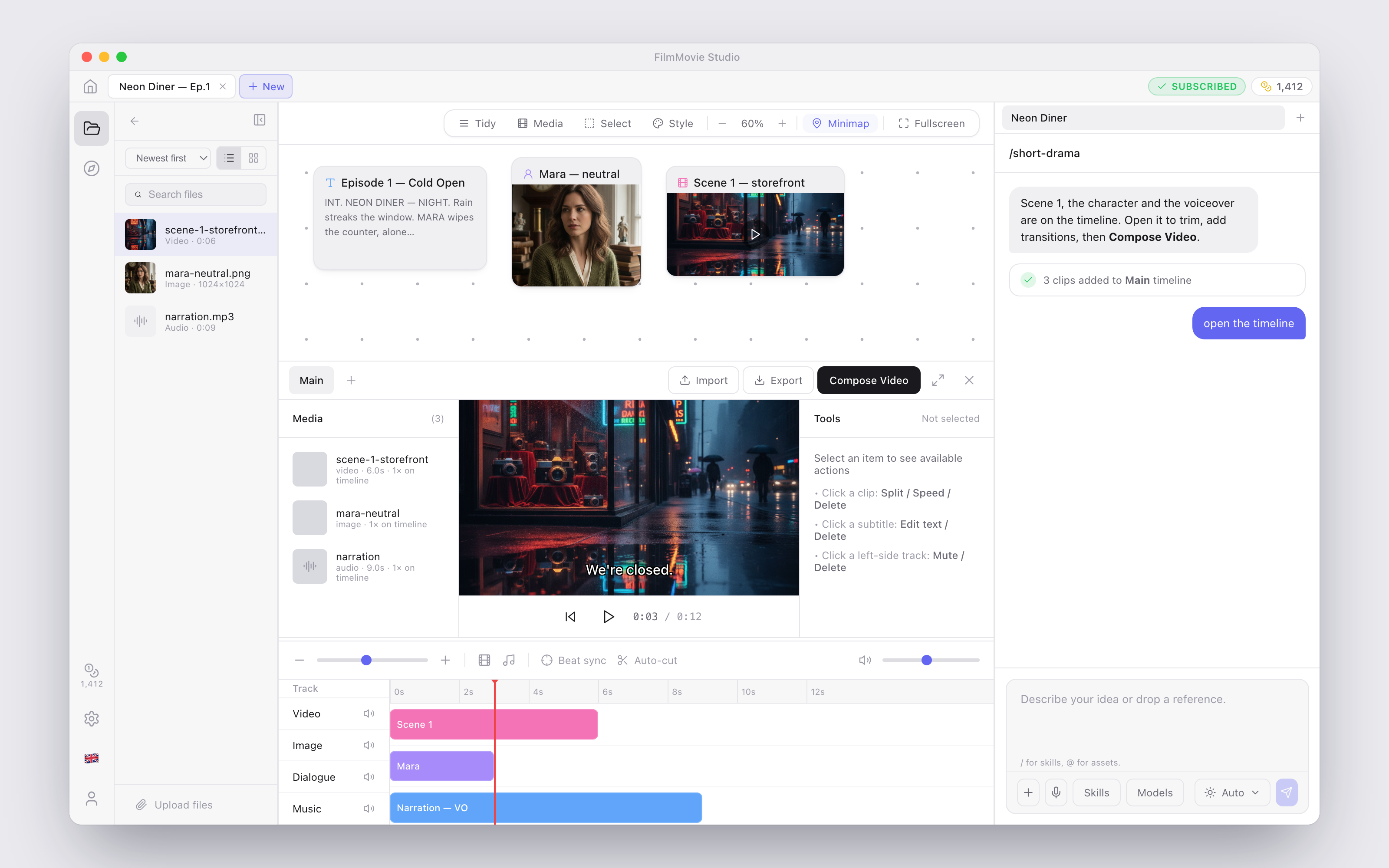Screen dimensions: 1389x868
Task: Play the Scene 1 — storefront card
Action: pyautogui.click(x=755, y=234)
